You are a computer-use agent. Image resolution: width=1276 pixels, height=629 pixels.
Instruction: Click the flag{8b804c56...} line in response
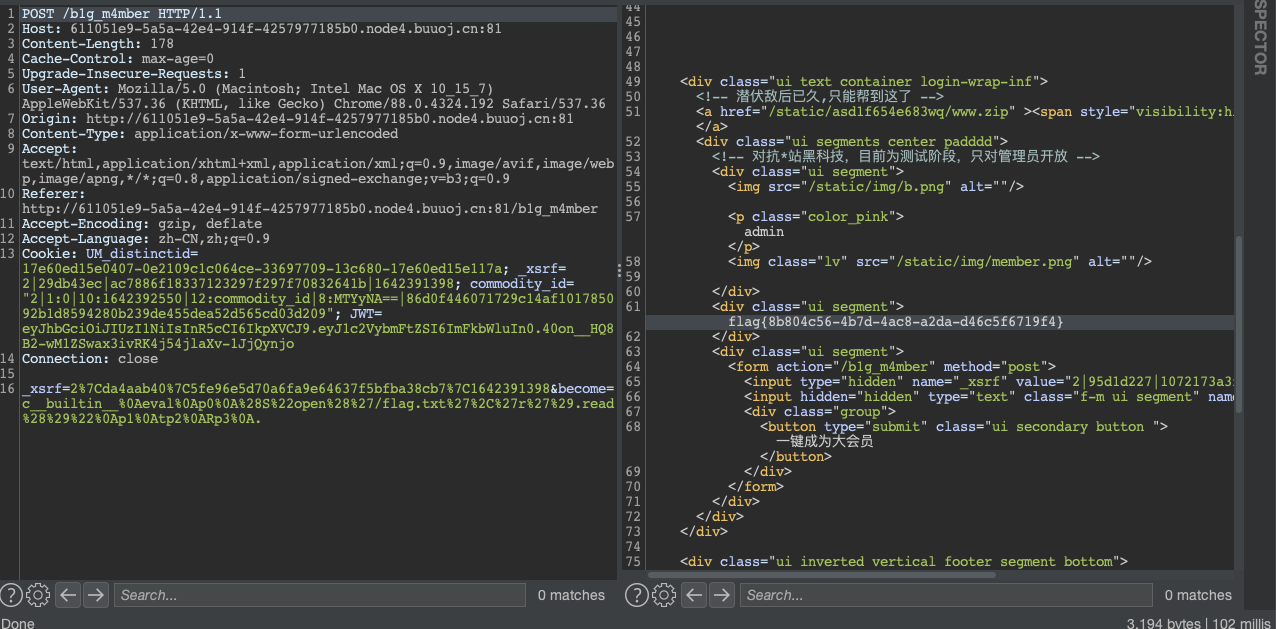point(896,322)
